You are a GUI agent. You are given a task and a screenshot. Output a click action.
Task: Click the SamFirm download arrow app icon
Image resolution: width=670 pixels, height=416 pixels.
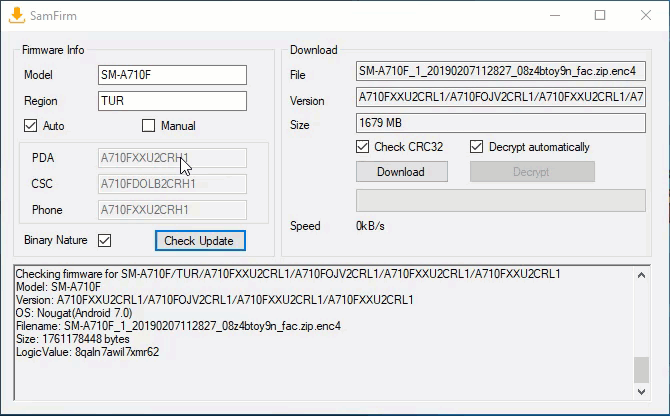[17, 15]
